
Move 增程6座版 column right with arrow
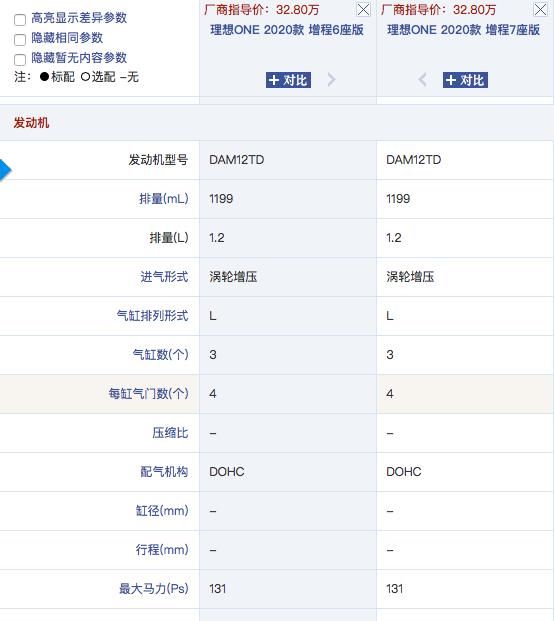[331, 80]
